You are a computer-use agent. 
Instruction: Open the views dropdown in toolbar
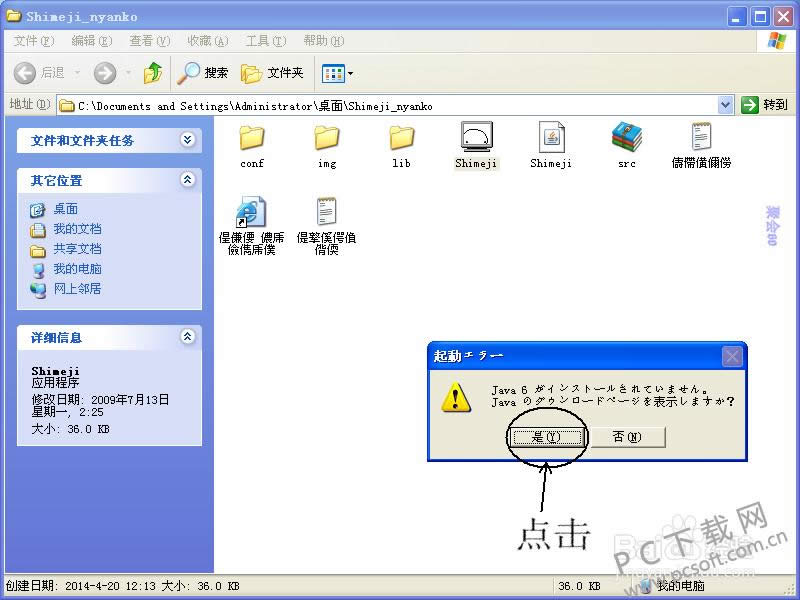pos(338,73)
